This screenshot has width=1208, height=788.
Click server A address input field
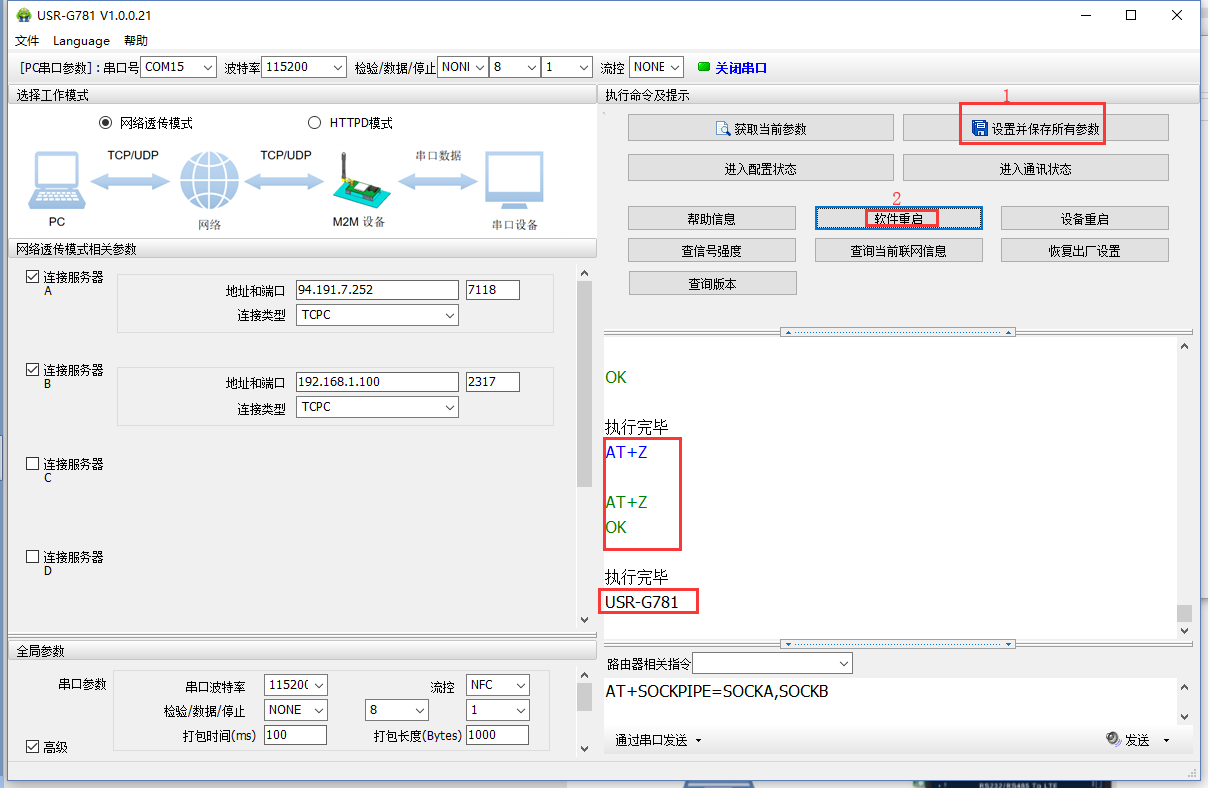(x=376, y=290)
